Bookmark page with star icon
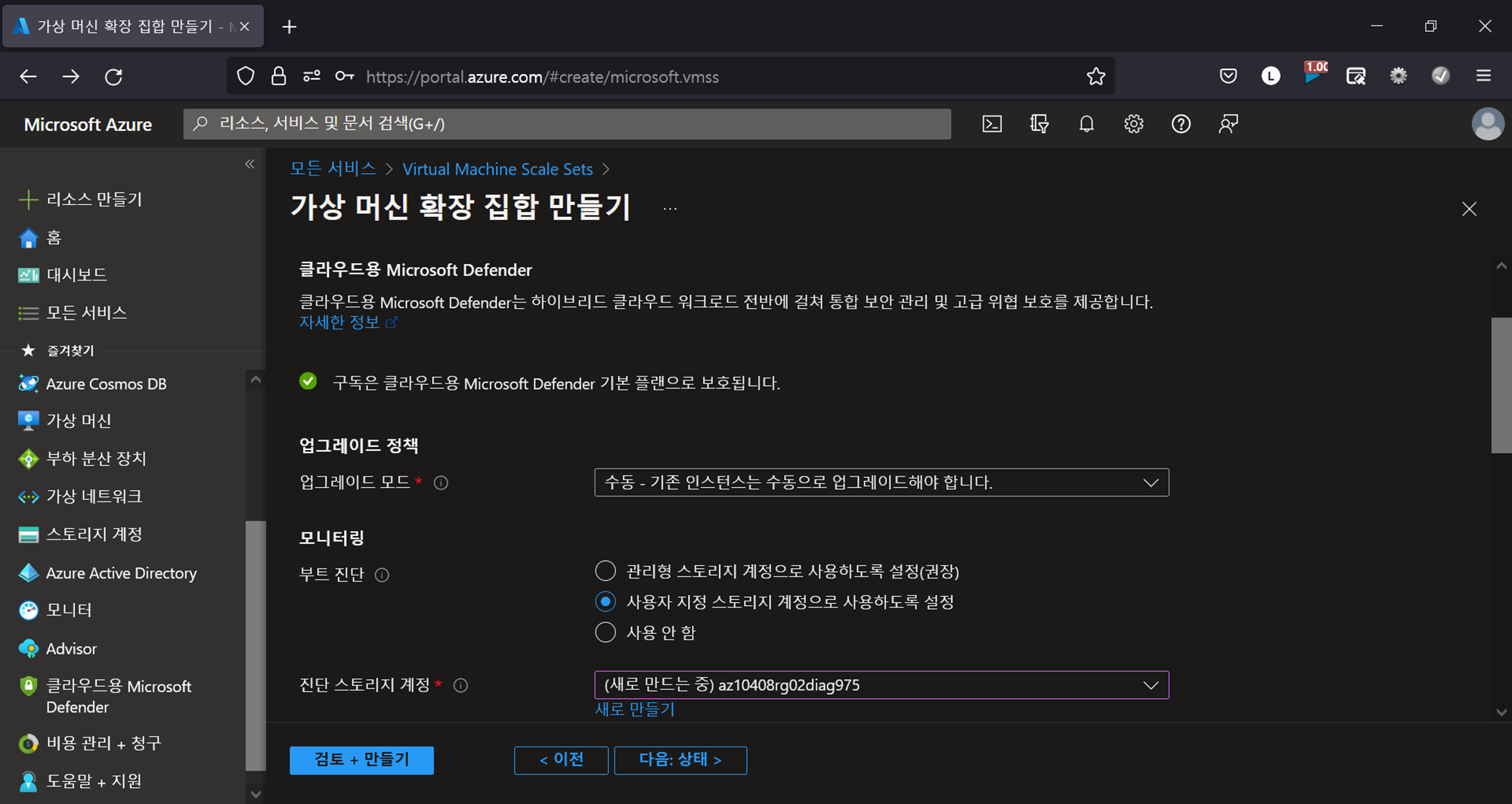The height and width of the screenshot is (804, 1512). tap(1095, 76)
